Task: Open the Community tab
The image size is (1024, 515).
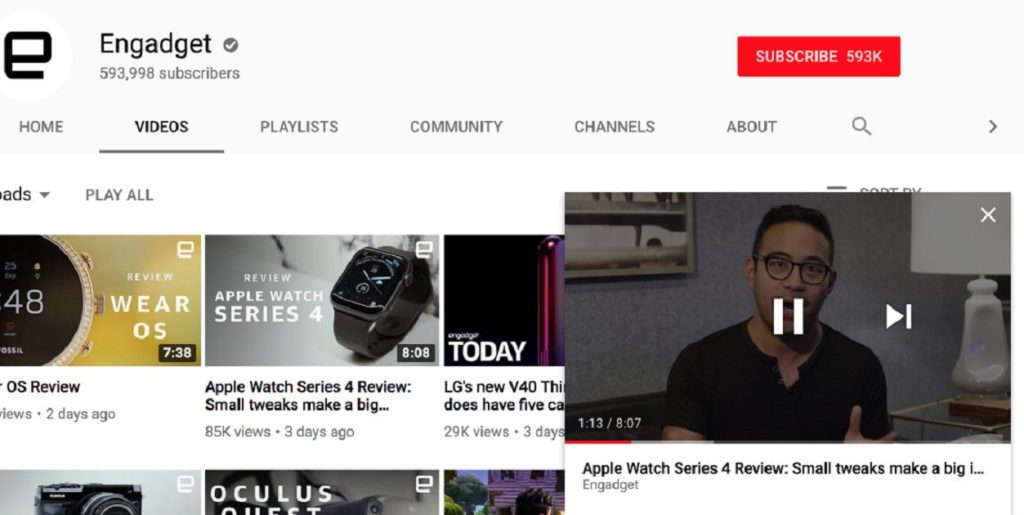Action: coord(456,127)
